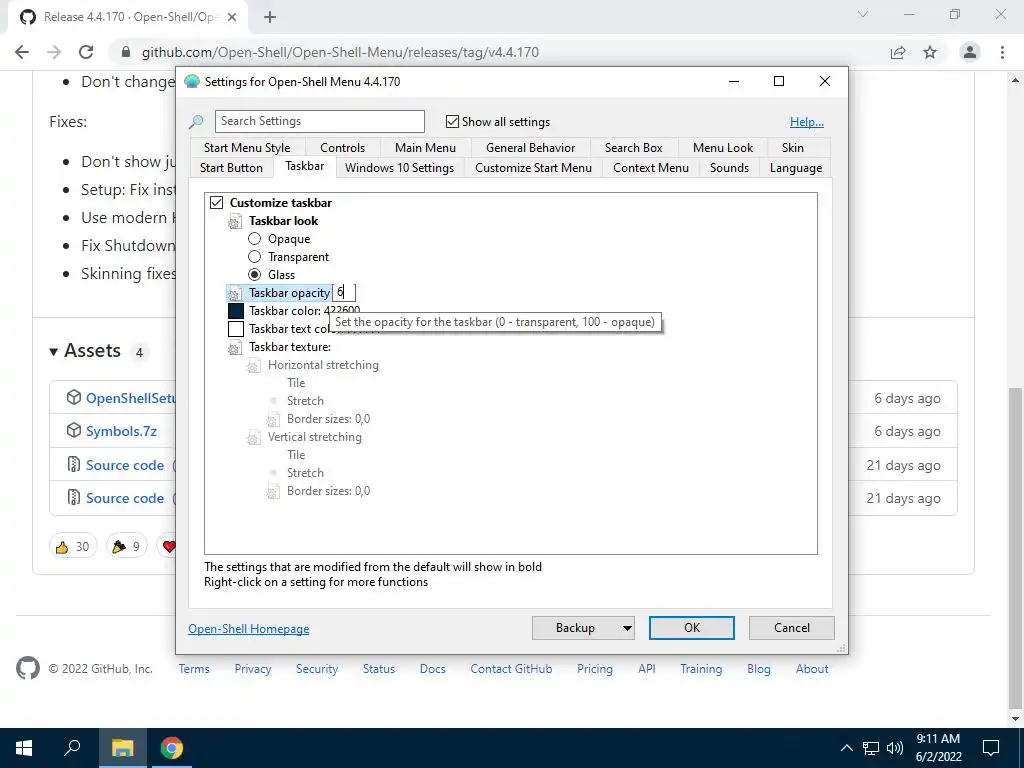Open the Language tab
Viewport: 1024px width, 768px height.
[795, 168]
